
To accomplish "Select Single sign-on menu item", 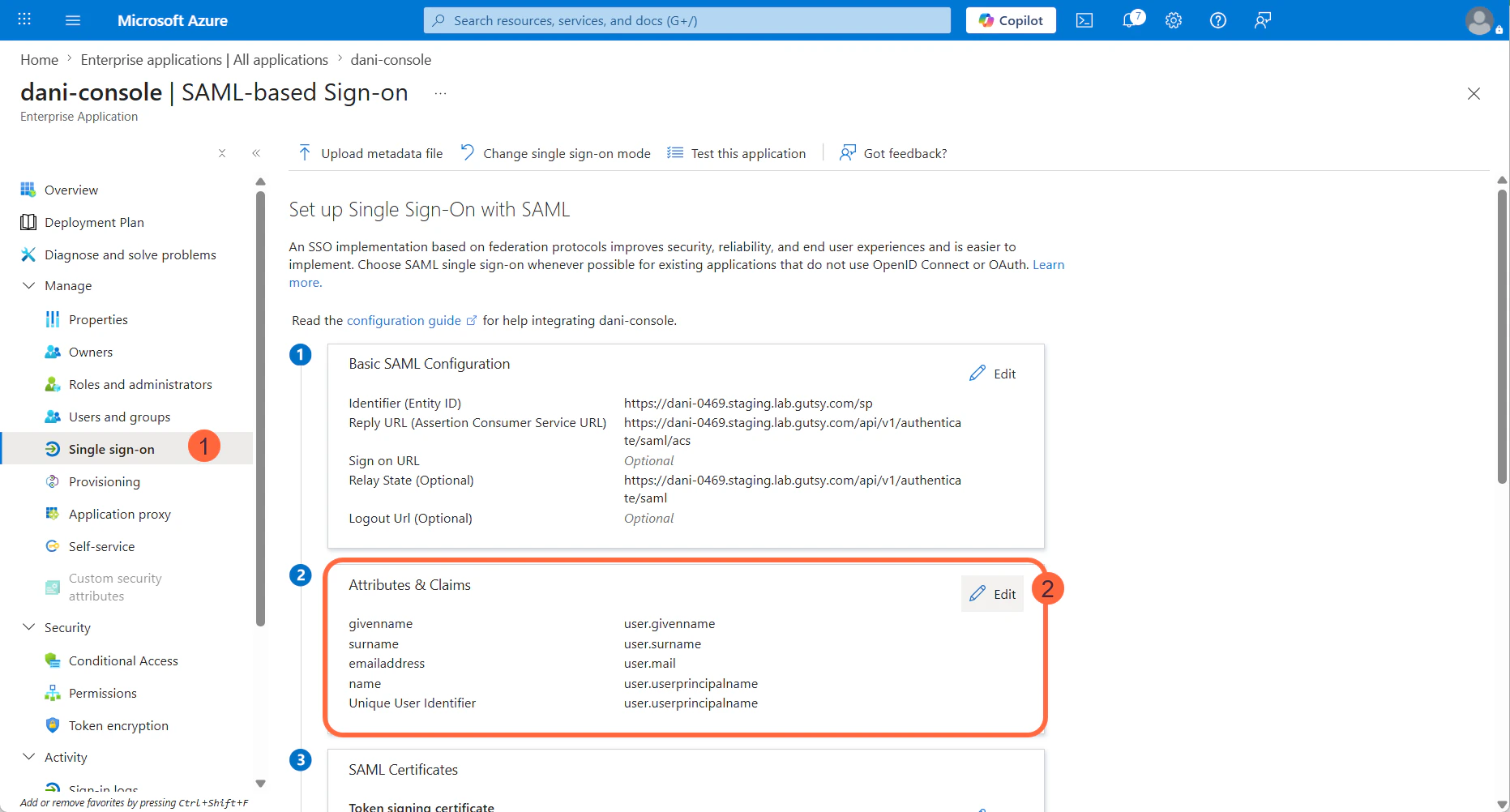I will (x=128, y=449).
